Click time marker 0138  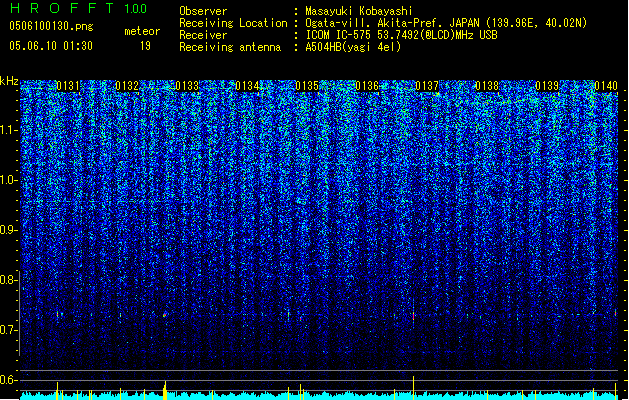[x=487, y=86]
